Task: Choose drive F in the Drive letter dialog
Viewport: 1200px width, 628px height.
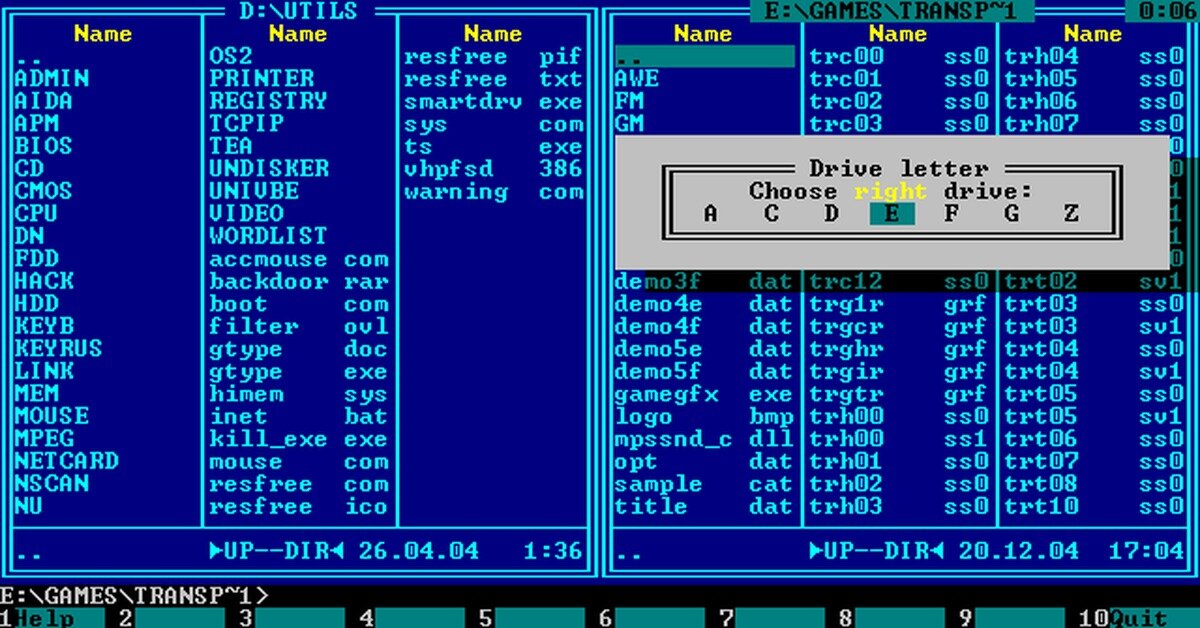Action: click(951, 213)
